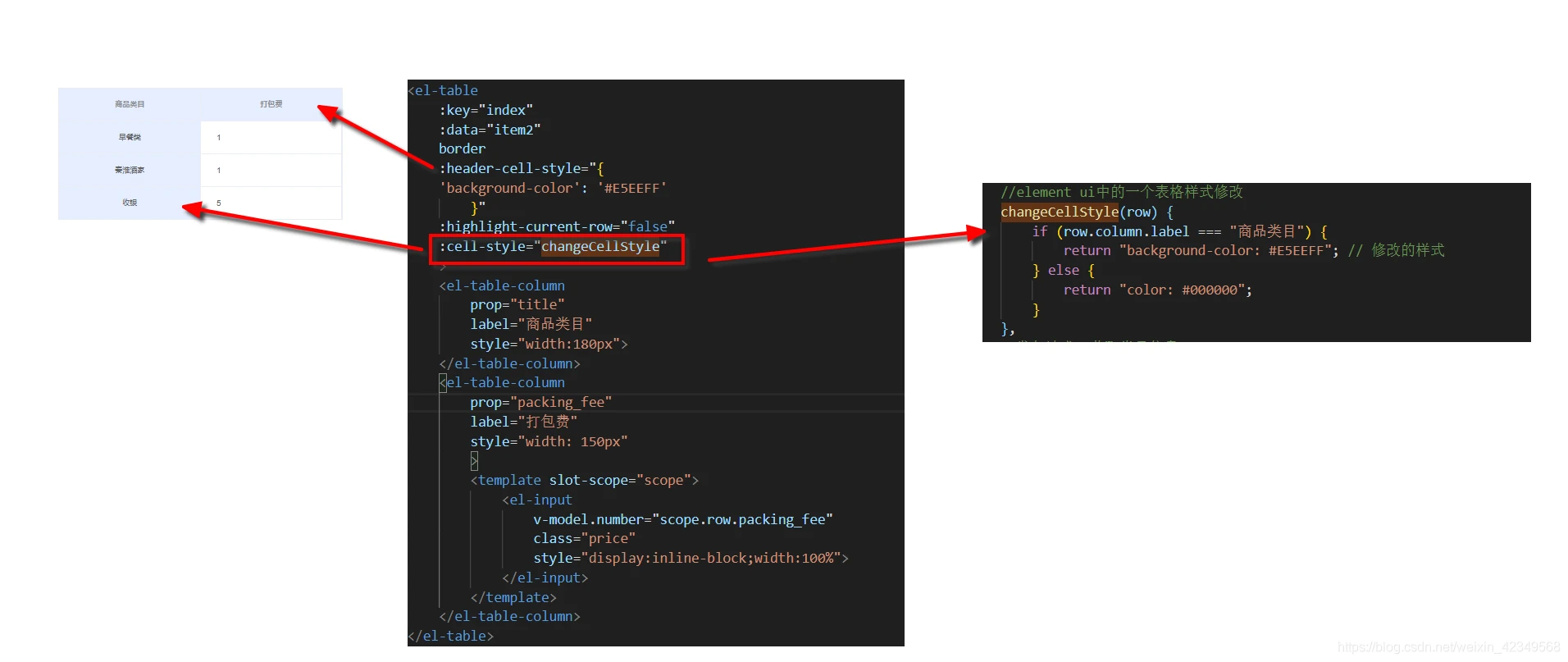
Task: Click the return "background-color: #E5EEFF" statement
Action: 1201,250
